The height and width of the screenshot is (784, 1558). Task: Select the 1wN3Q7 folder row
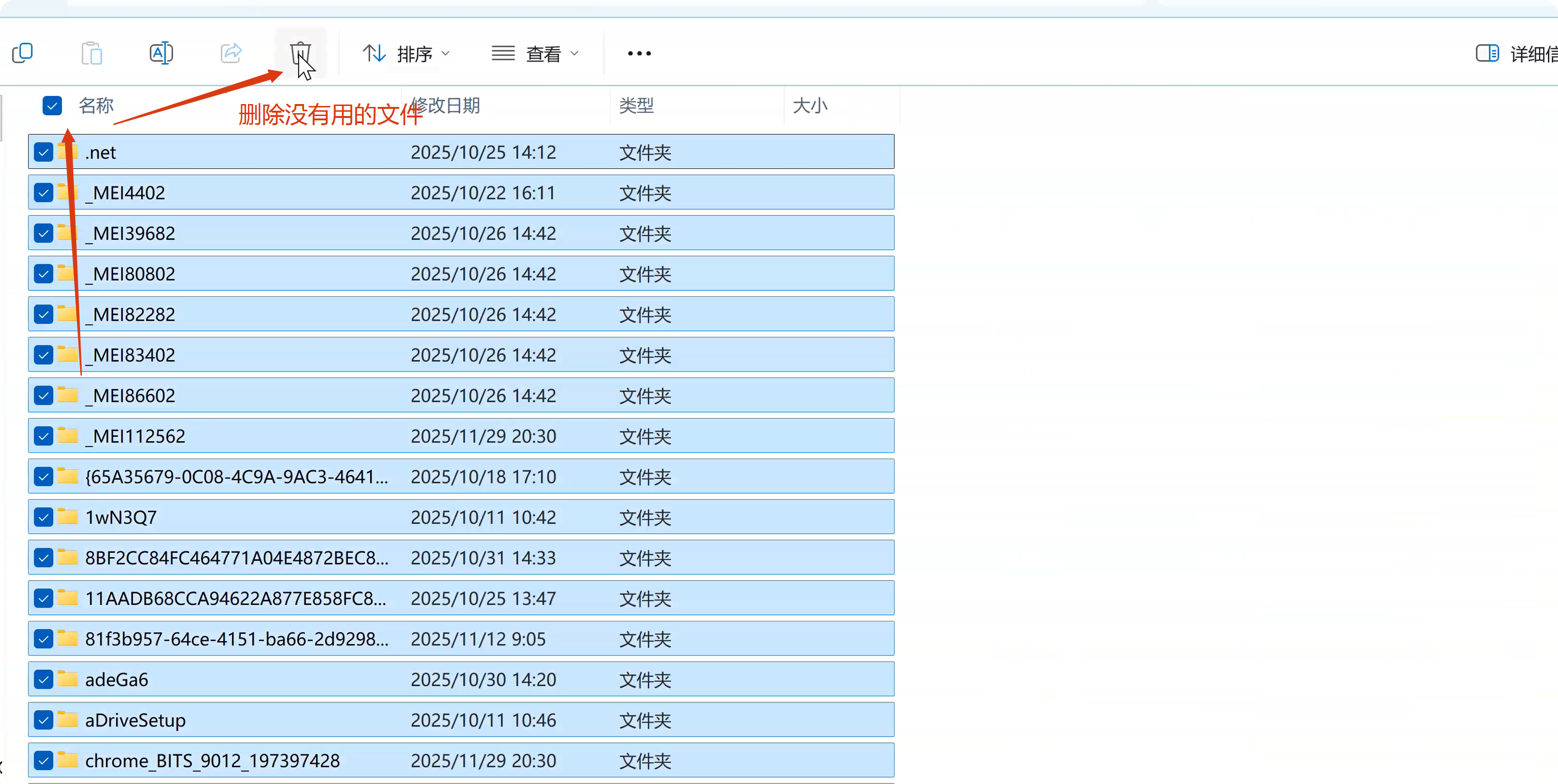click(121, 517)
